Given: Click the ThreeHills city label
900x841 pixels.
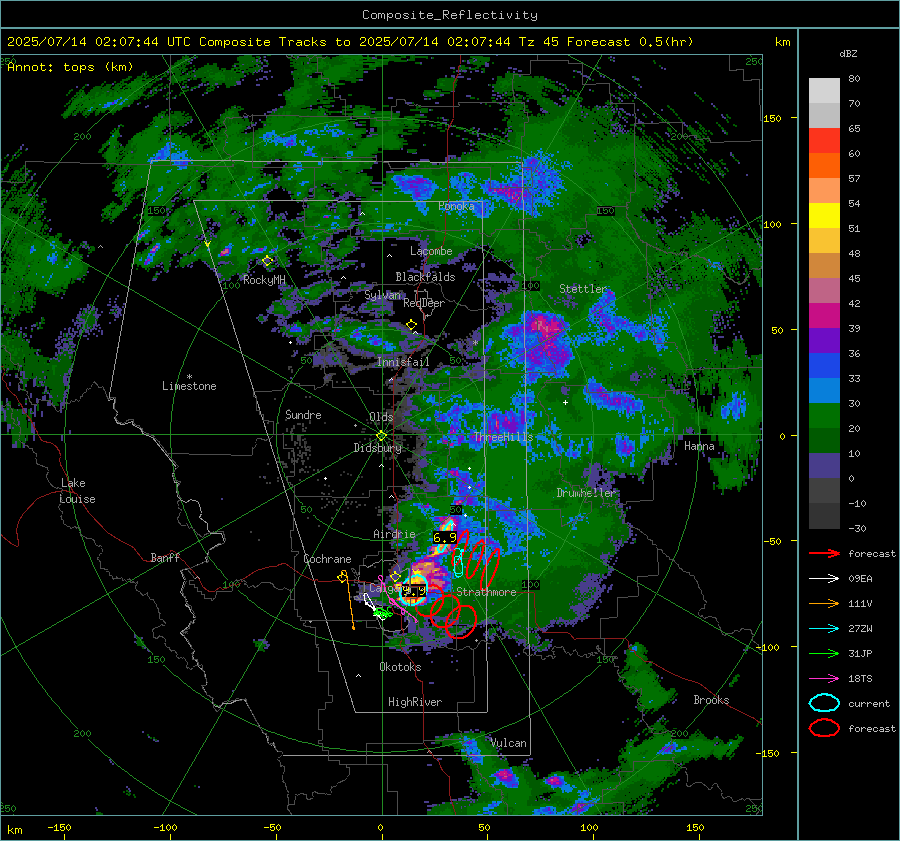Looking at the screenshot, I should 503,437.
